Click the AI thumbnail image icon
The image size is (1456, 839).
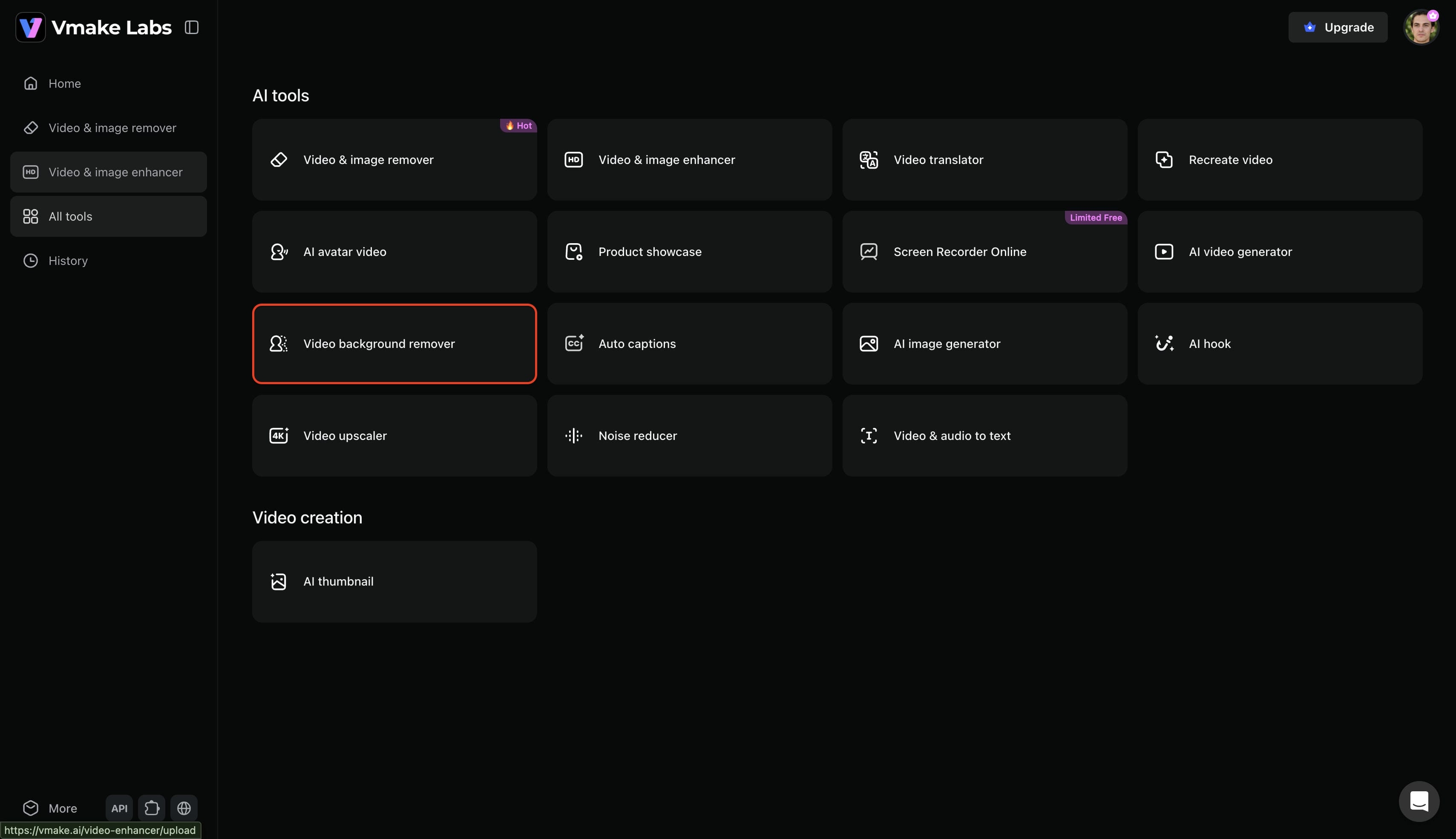coord(279,581)
